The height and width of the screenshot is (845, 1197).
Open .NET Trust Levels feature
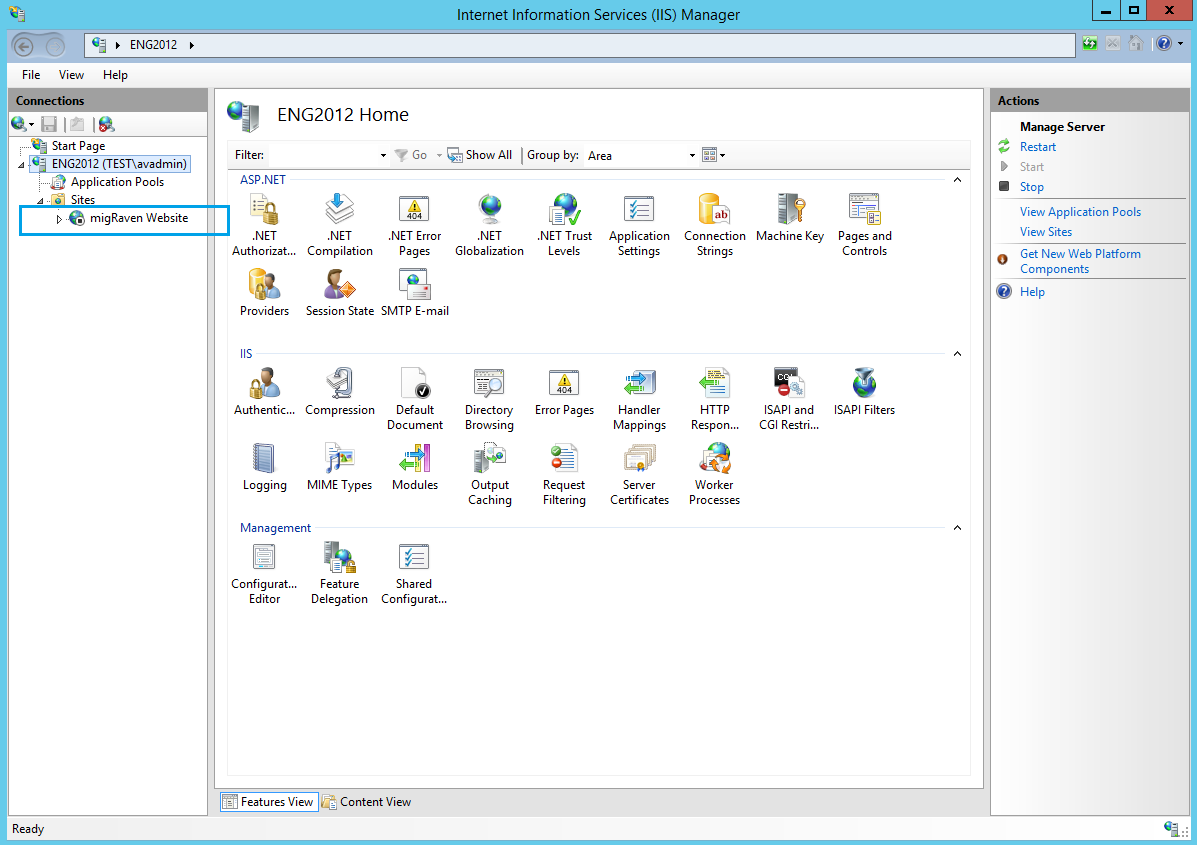pos(564,225)
